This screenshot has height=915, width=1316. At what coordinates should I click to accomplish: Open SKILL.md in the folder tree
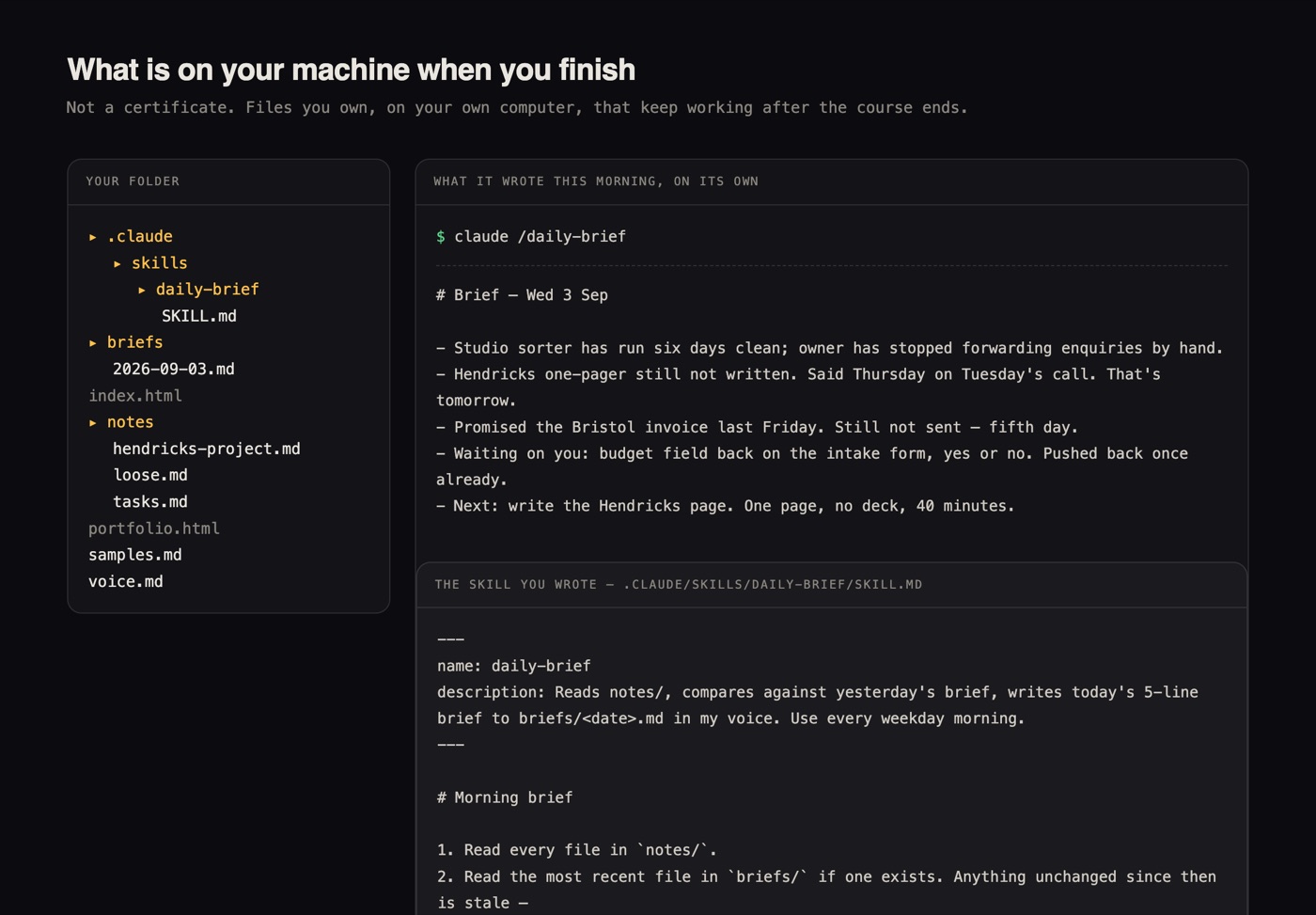pyautogui.click(x=199, y=316)
